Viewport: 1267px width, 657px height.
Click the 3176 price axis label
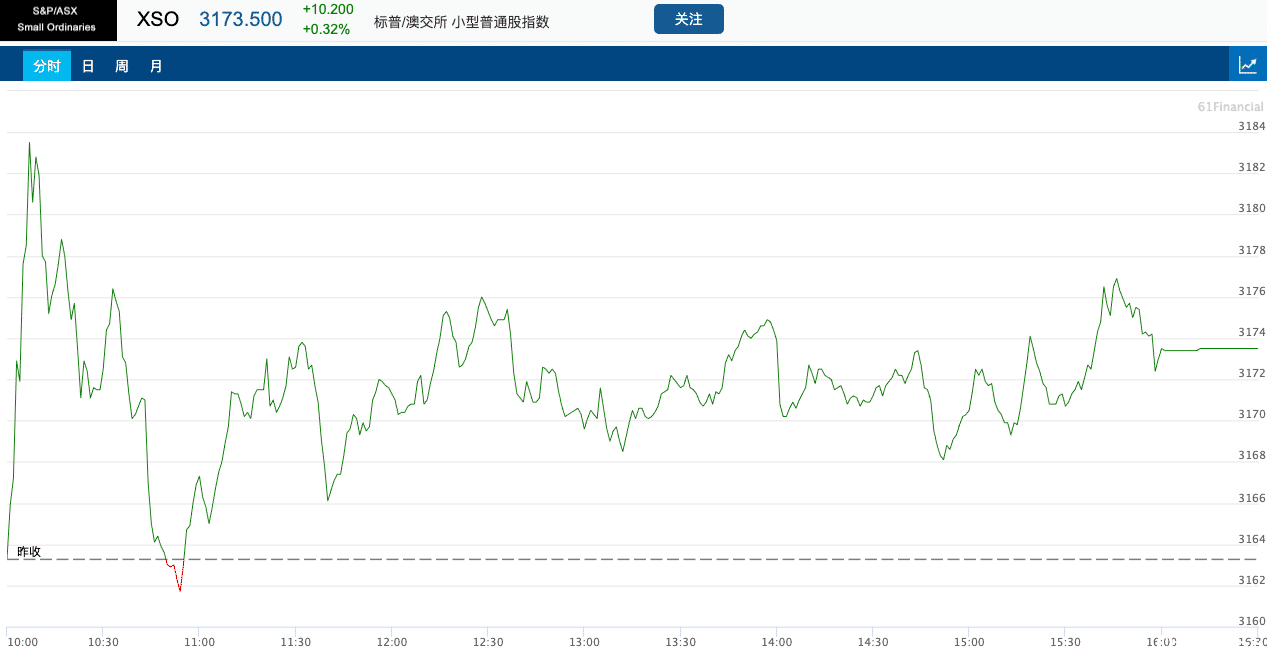coord(1252,291)
